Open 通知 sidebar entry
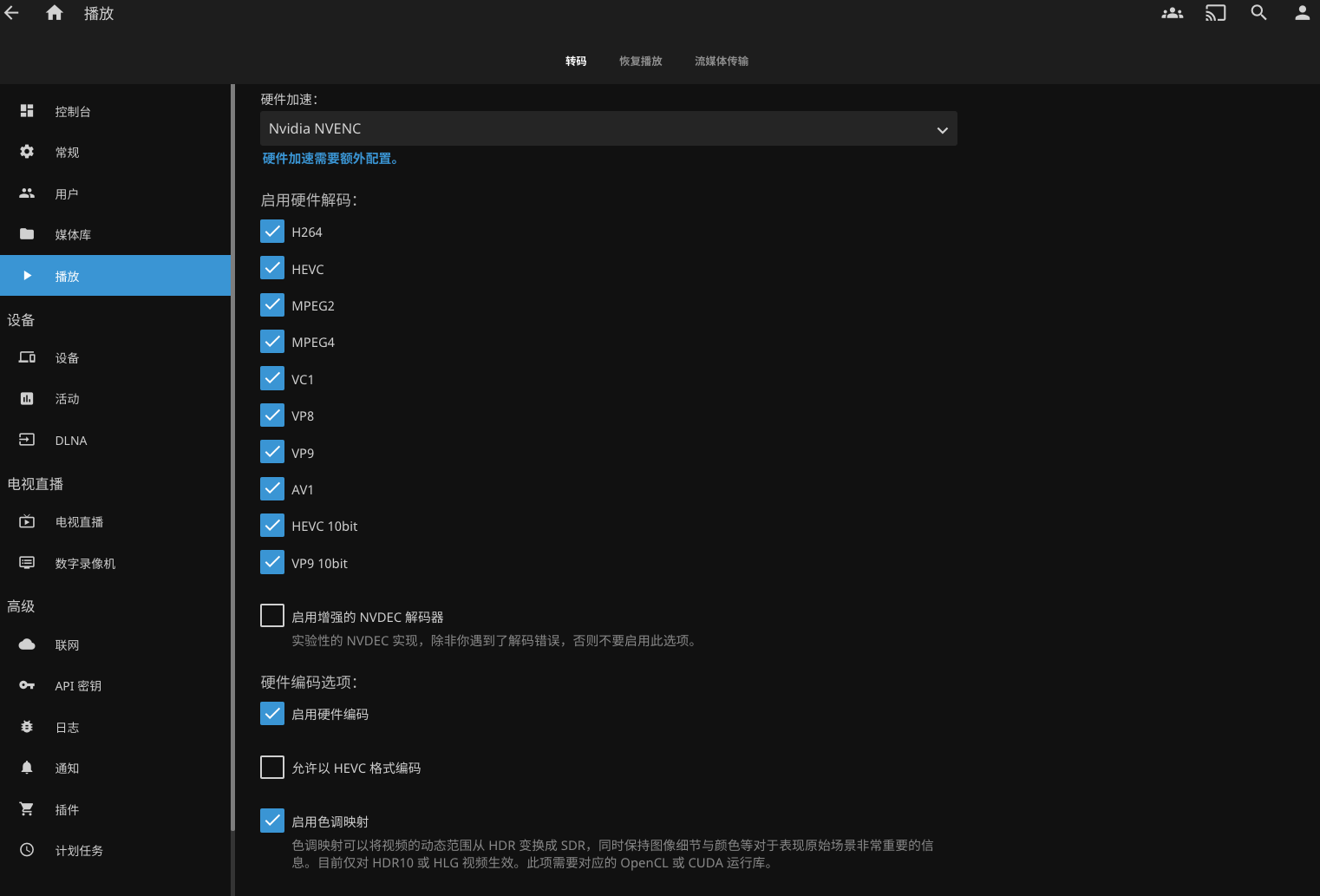 (x=115, y=768)
